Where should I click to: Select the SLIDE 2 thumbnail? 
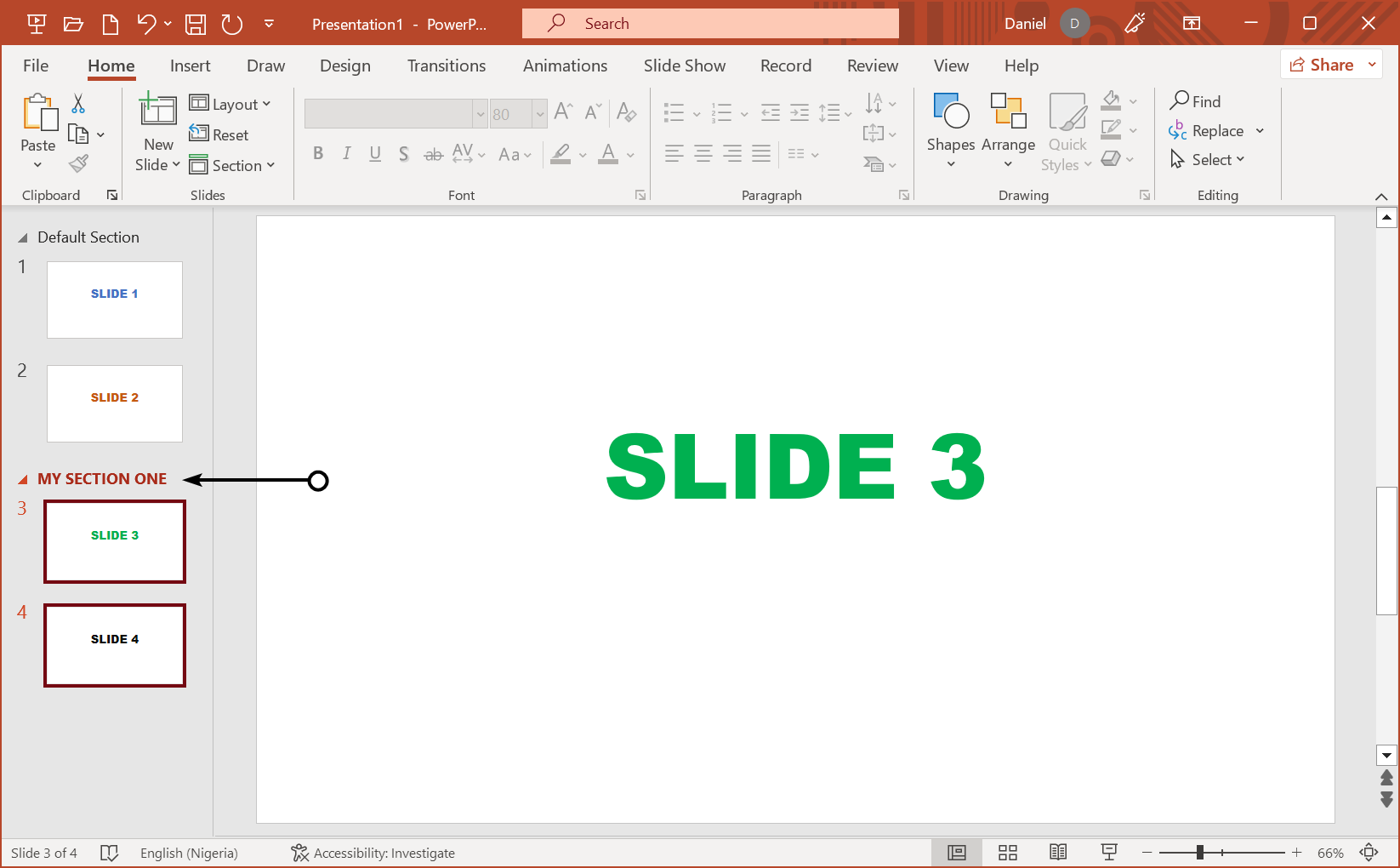coord(114,403)
